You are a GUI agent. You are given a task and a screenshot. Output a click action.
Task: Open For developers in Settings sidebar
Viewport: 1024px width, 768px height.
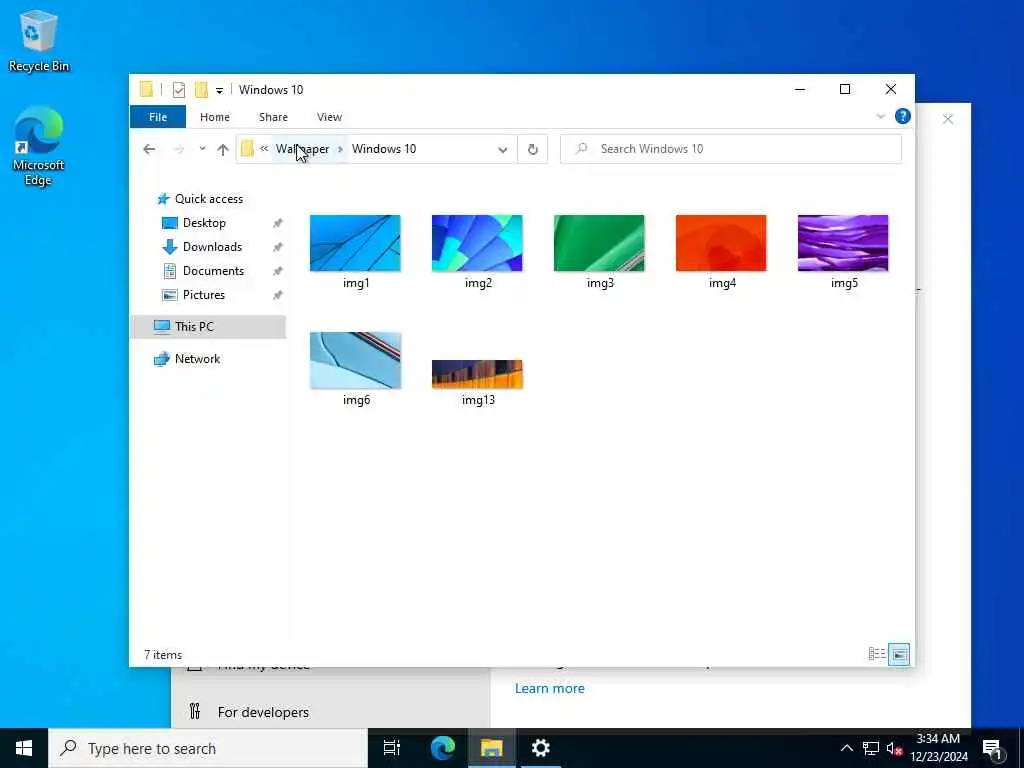coord(263,712)
